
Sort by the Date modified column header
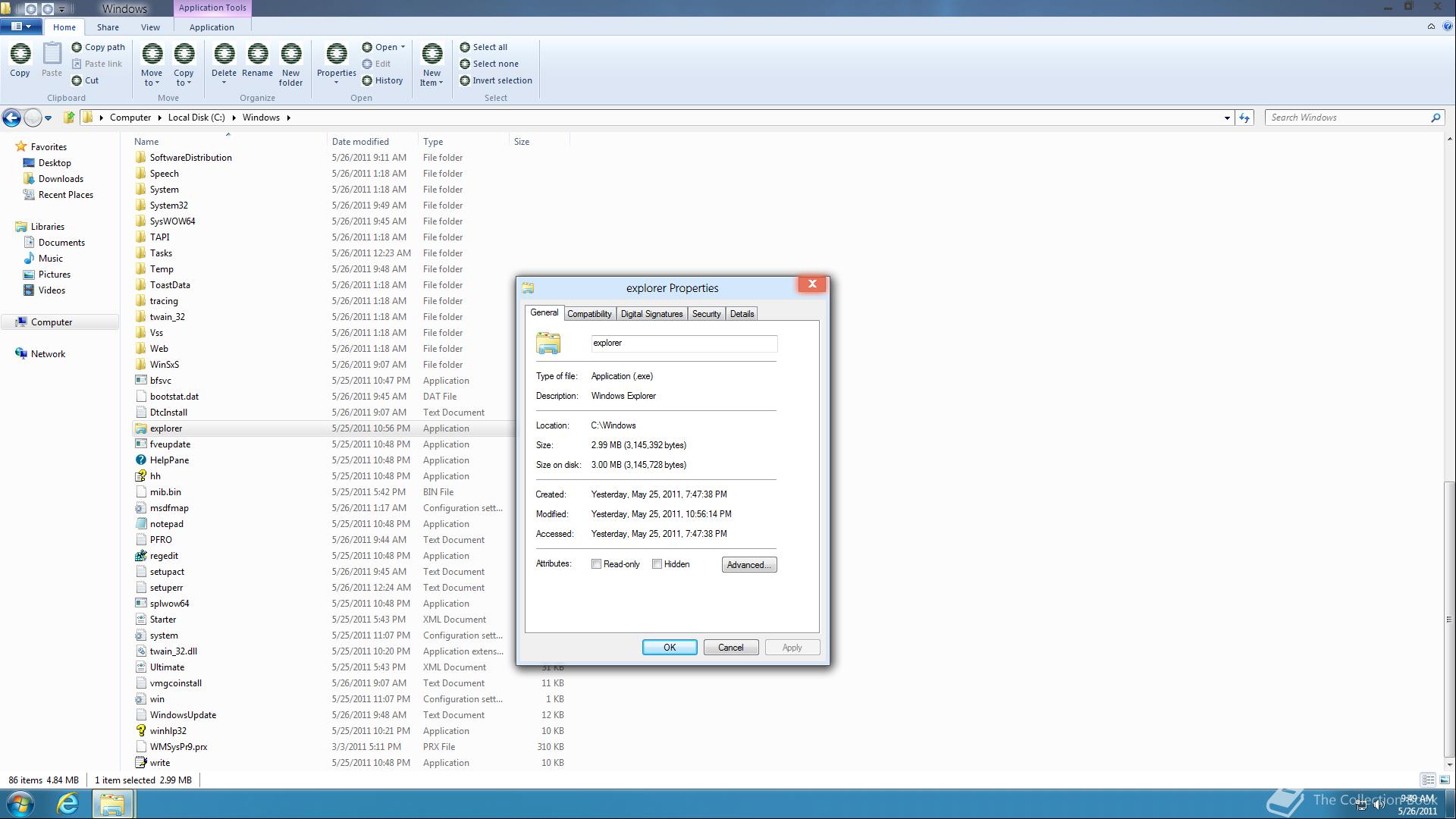coord(372,142)
